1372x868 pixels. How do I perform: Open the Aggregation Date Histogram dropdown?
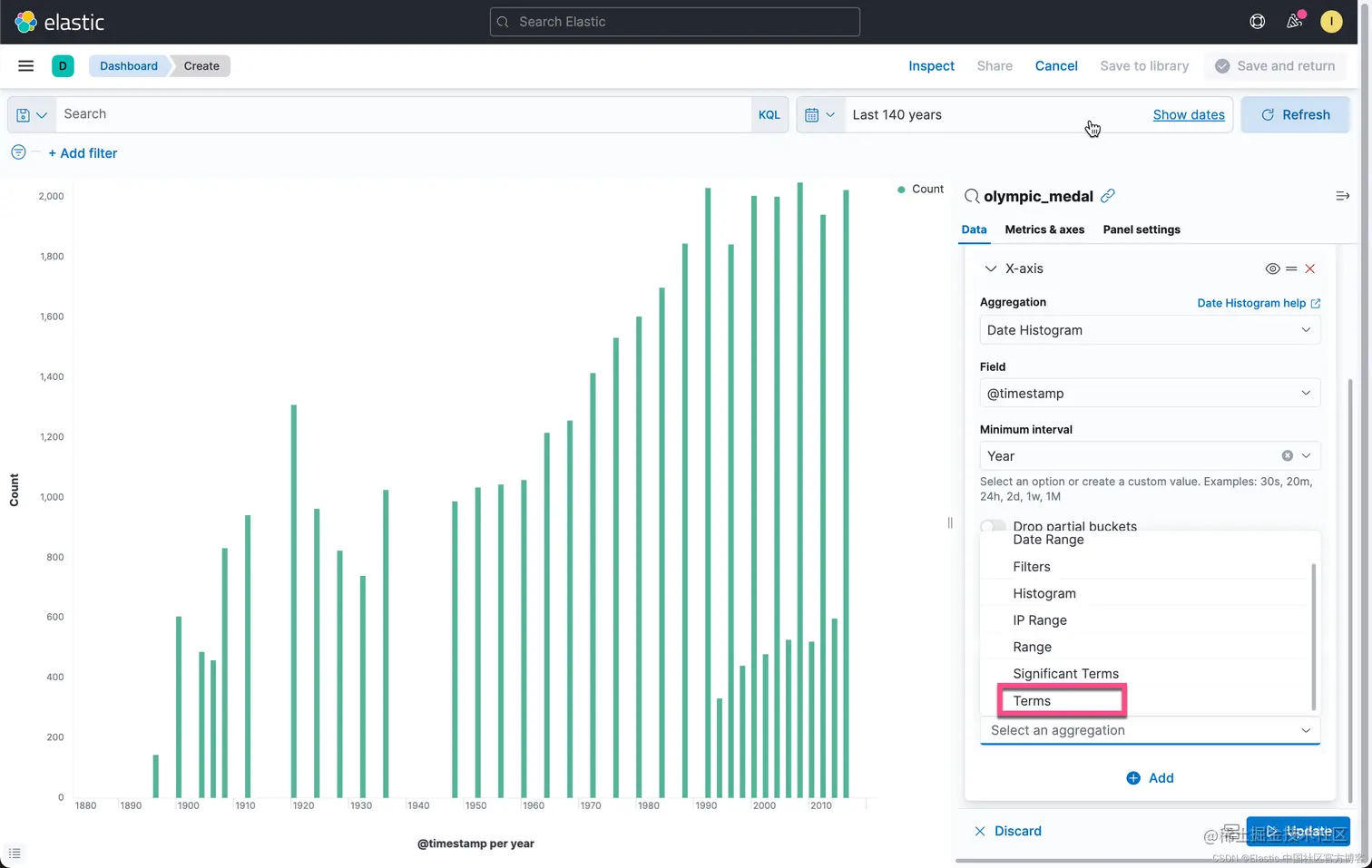click(x=1150, y=330)
